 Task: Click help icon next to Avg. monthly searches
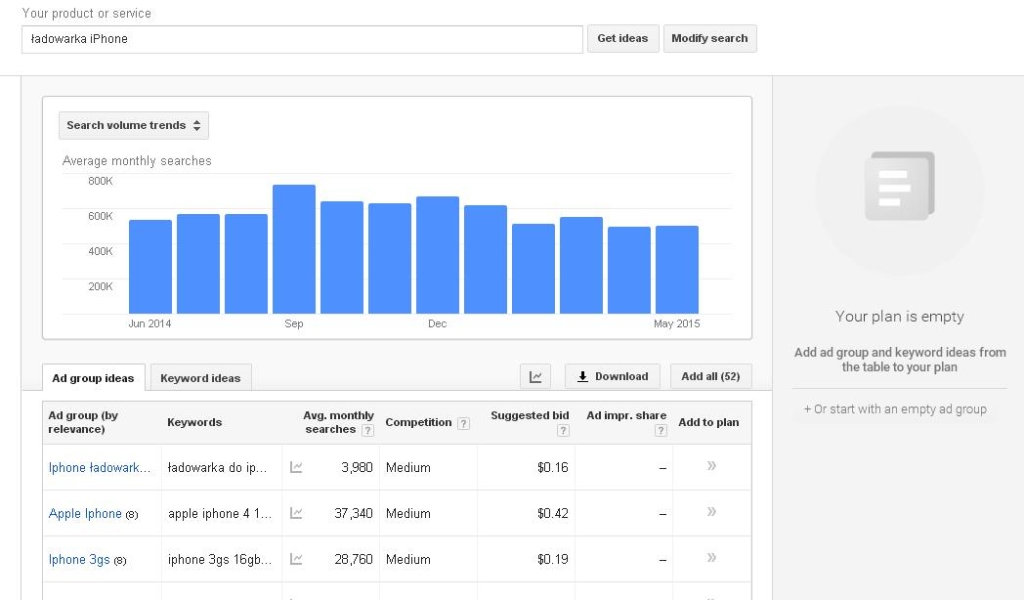(x=368, y=430)
